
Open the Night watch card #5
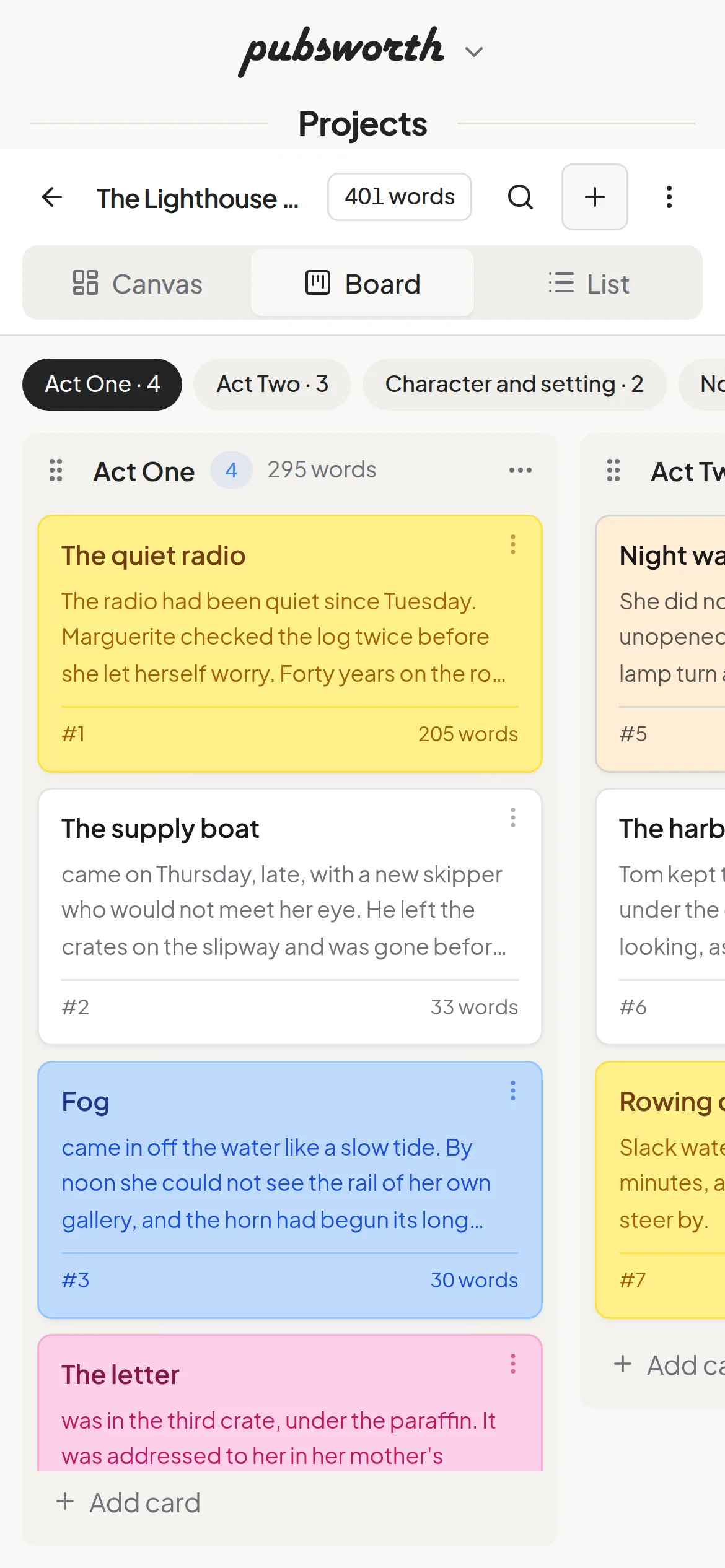point(661,644)
